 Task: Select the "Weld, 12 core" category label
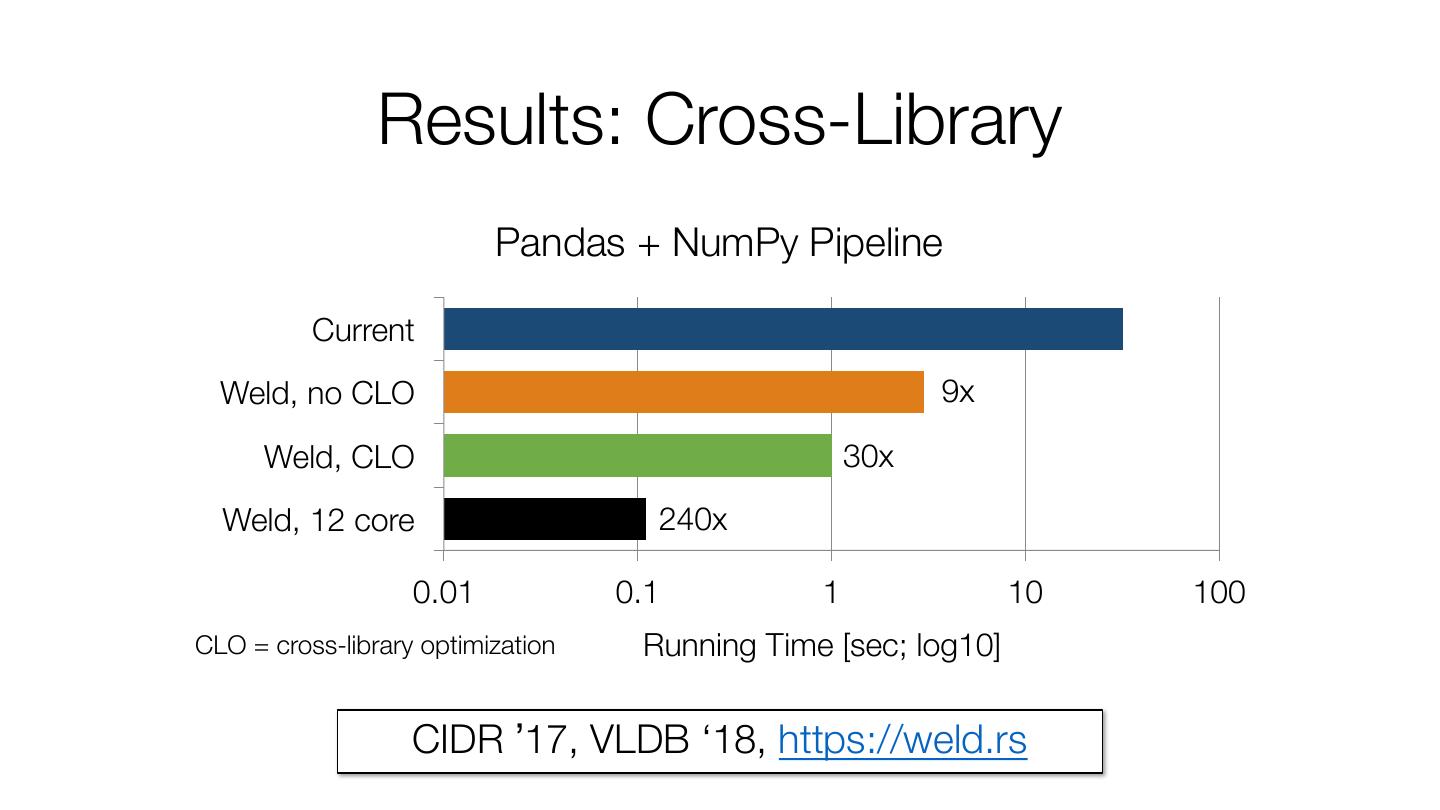[x=318, y=520]
